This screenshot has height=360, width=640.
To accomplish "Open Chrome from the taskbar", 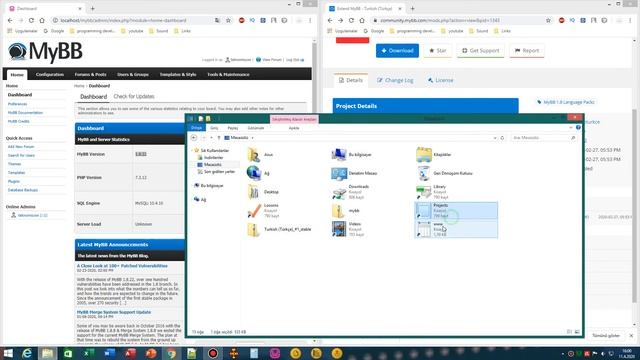I will point(171,353).
